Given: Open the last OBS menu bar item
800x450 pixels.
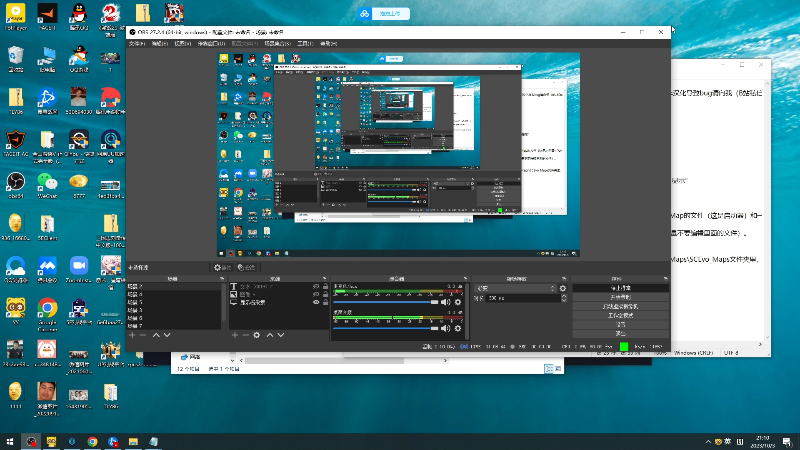Looking at the screenshot, I should pyautogui.click(x=328, y=44).
